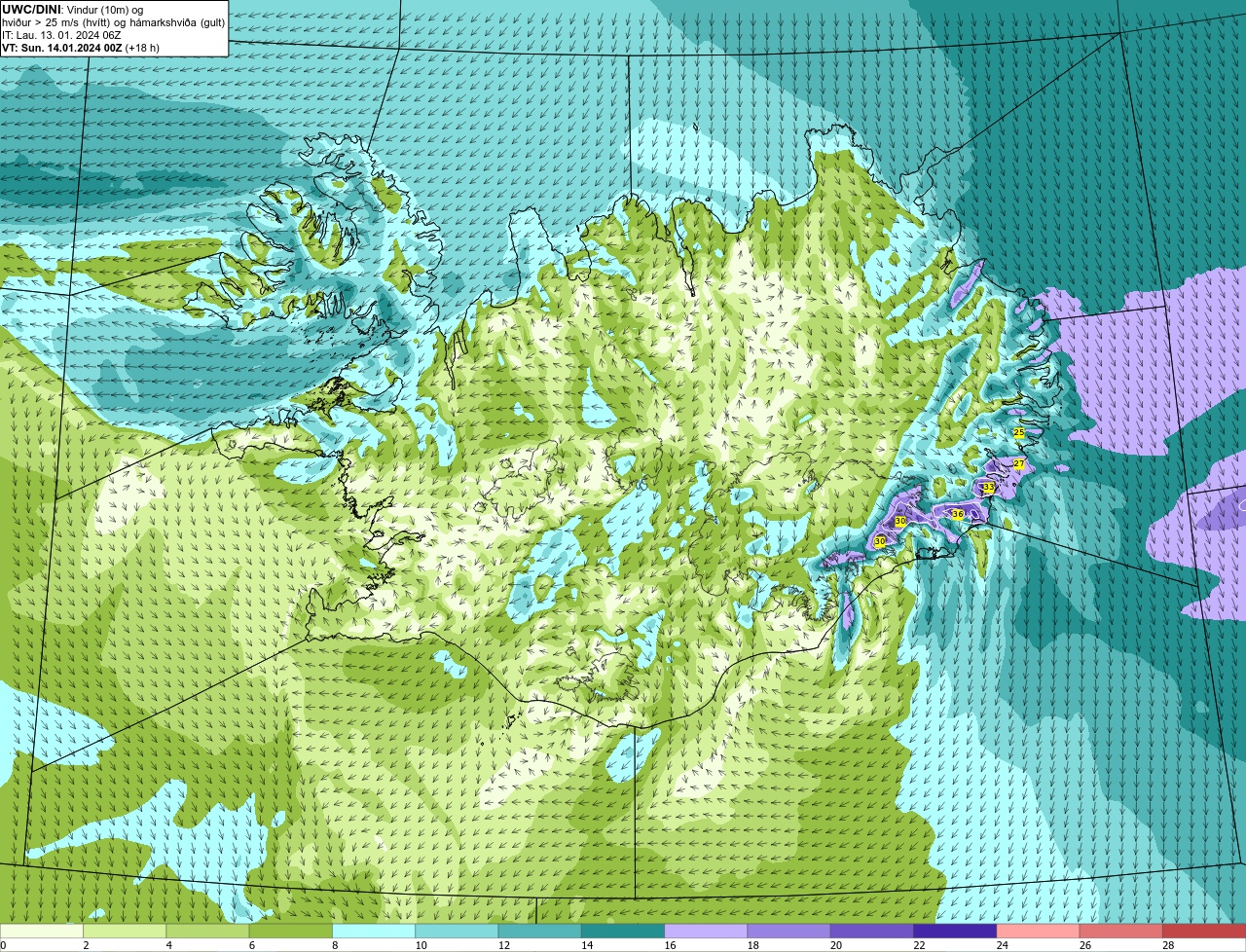Click the southwesternmost yellow 30 gust marker

click(x=880, y=541)
